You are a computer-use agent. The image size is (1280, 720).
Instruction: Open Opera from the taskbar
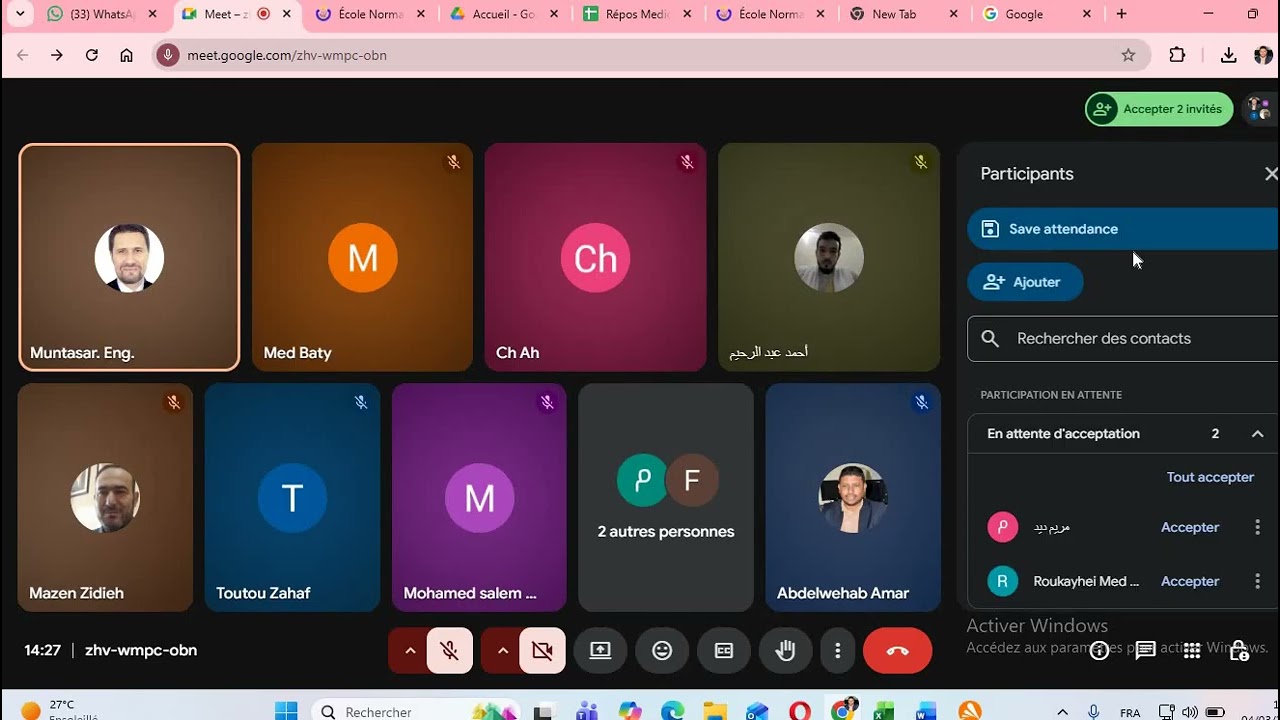click(x=800, y=711)
